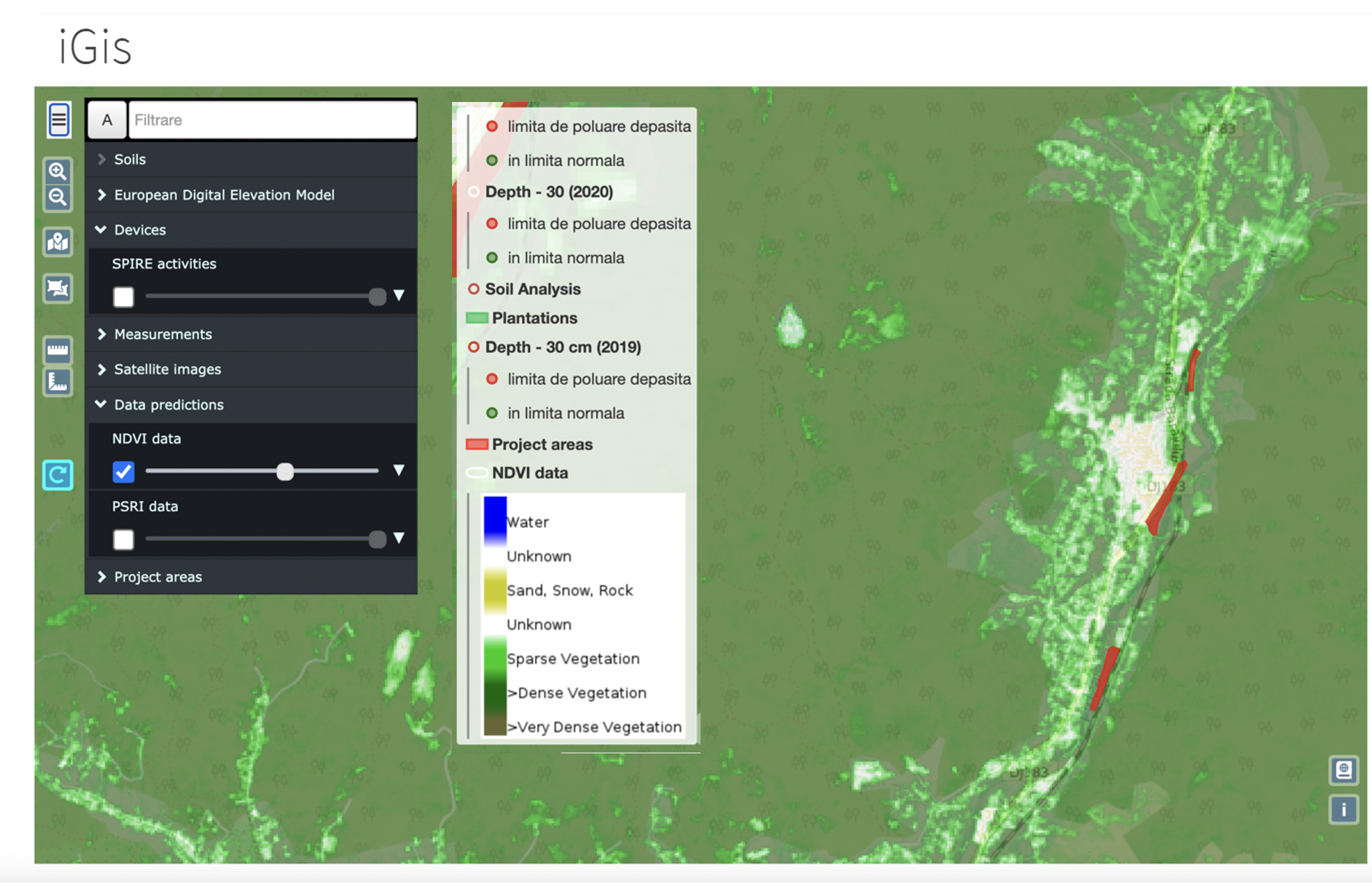Enable the NDVI data layer checkbox

point(123,472)
